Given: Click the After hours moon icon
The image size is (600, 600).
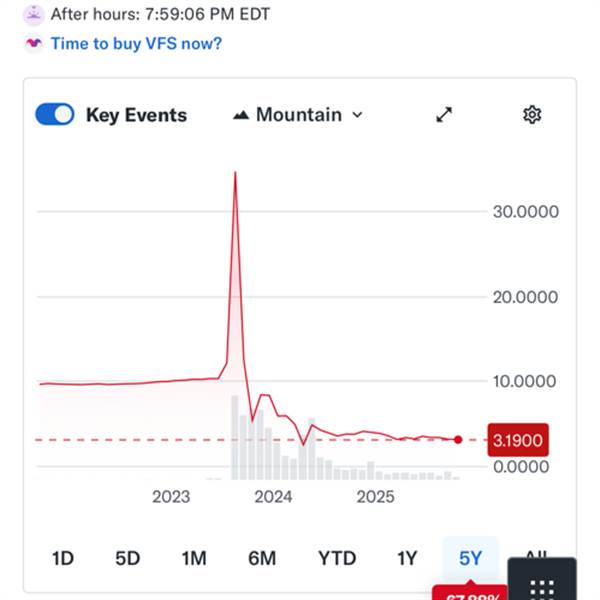Looking at the screenshot, I should [x=34, y=15].
